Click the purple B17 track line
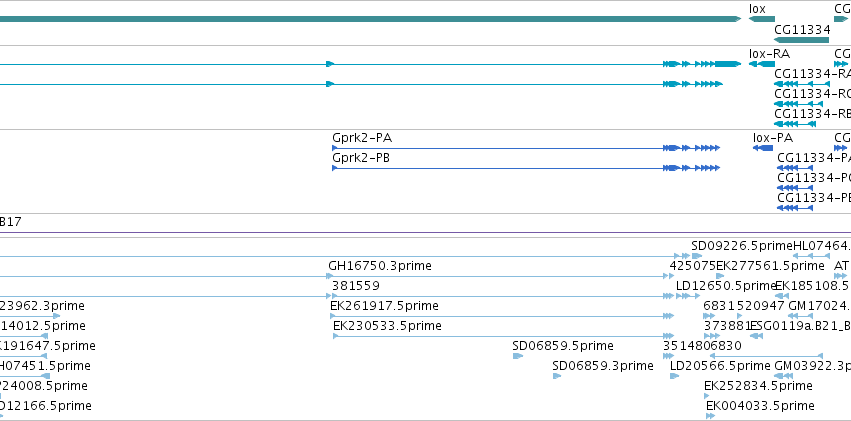The image size is (851, 421). coord(426,233)
